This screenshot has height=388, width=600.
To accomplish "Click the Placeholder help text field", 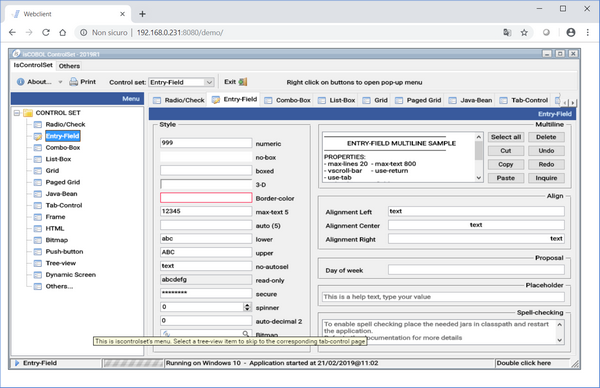I will [x=443, y=297].
